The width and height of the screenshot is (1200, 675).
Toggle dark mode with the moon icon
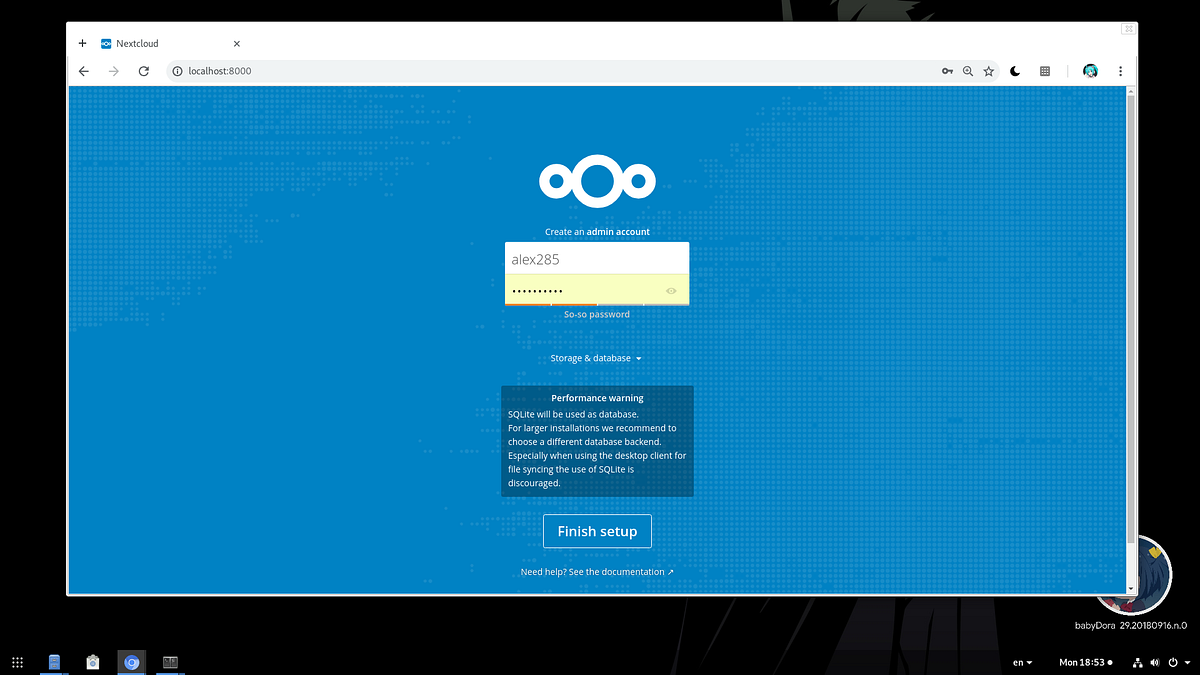(x=1014, y=71)
